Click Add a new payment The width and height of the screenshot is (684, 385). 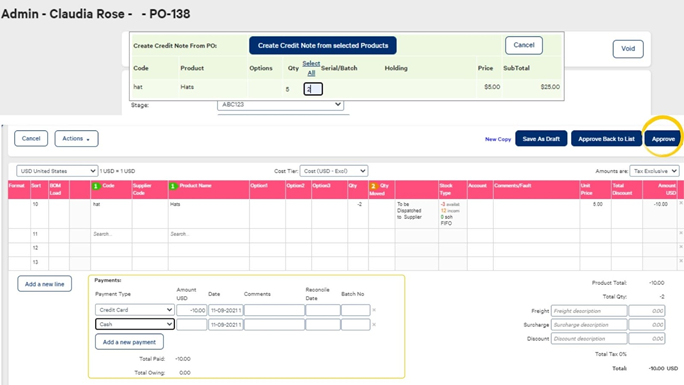coord(129,342)
